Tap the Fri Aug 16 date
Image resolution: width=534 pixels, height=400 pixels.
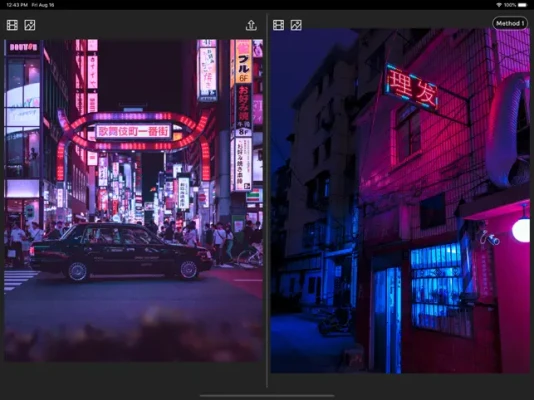pyautogui.click(x=43, y=5)
